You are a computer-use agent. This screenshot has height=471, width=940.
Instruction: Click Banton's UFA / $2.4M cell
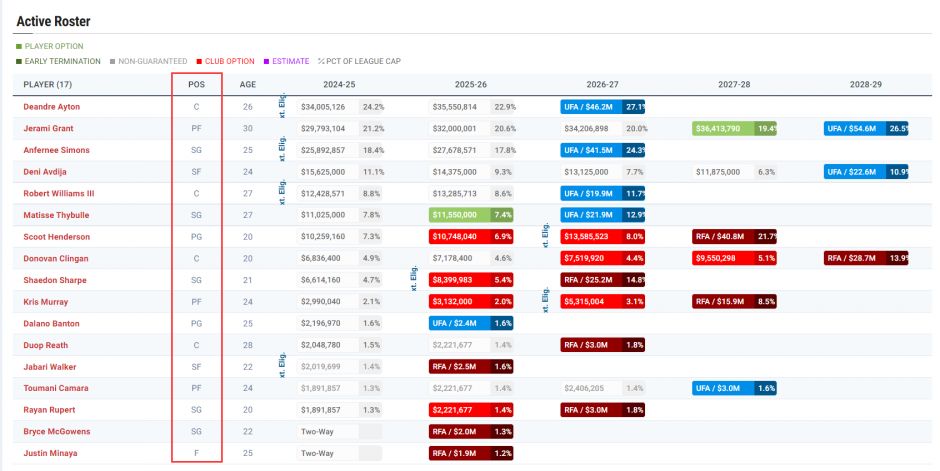click(471, 324)
